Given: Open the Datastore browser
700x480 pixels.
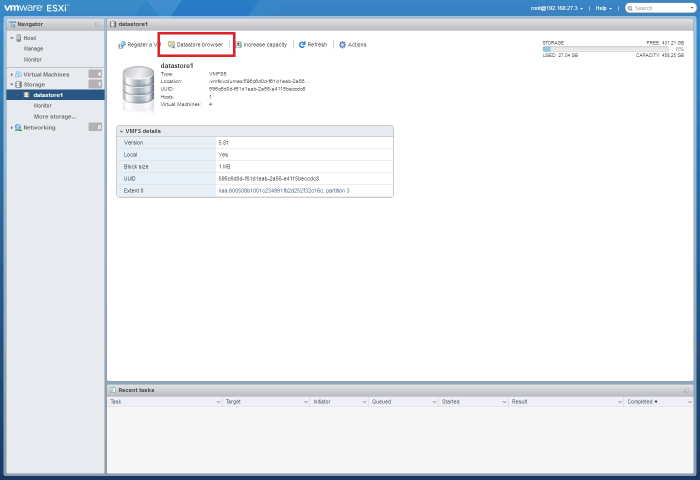Looking at the screenshot, I should tap(196, 45).
